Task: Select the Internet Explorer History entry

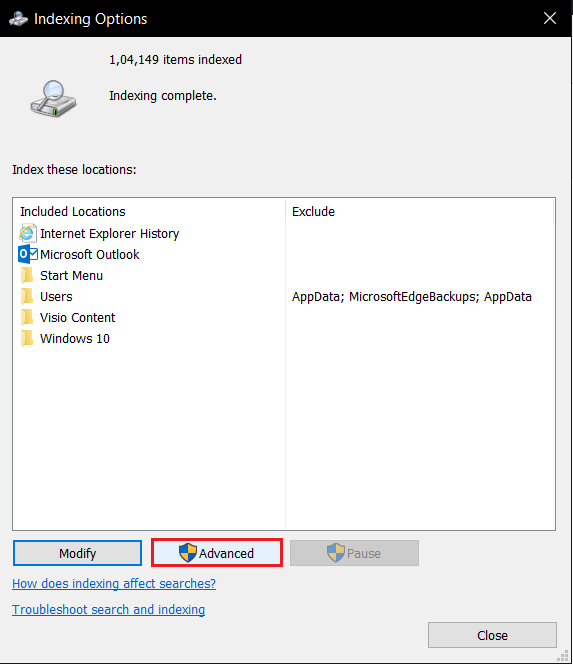Action: (x=109, y=233)
